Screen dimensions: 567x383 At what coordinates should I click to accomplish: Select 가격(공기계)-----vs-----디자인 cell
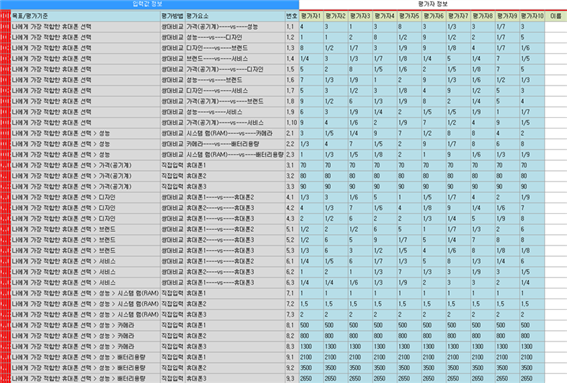[x=235, y=69]
